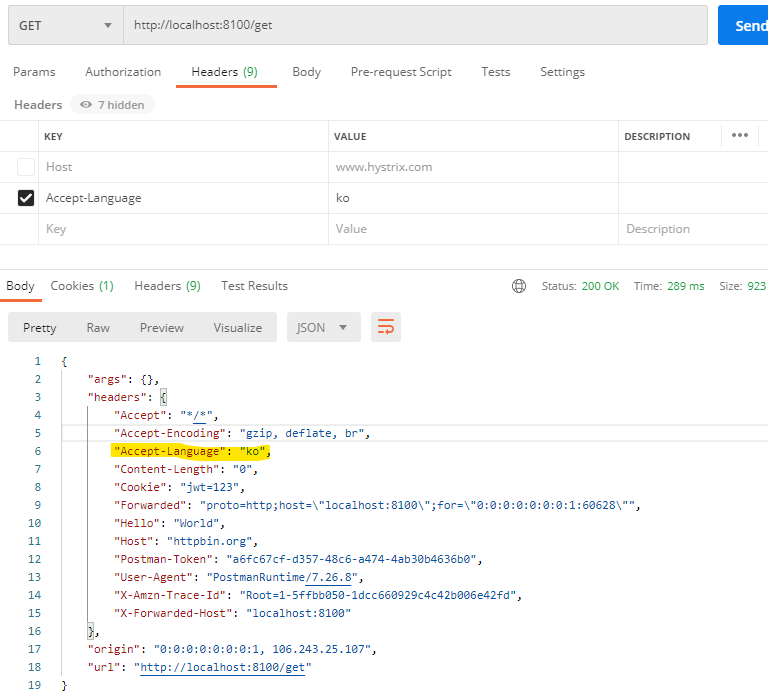Viewport: 768px width, 696px height.
Task: Click the 200 OK status text
Action: (x=600, y=286)
